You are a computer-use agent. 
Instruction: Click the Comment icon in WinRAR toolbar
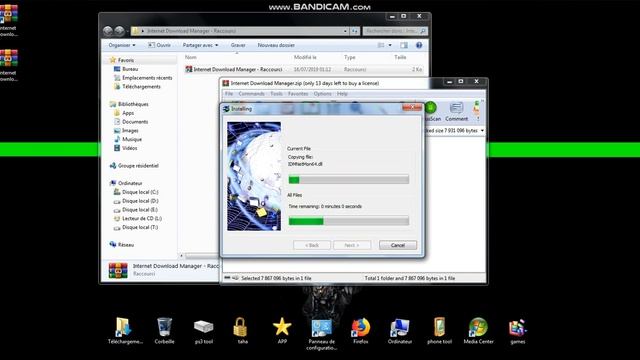click(x=456, y=112)
